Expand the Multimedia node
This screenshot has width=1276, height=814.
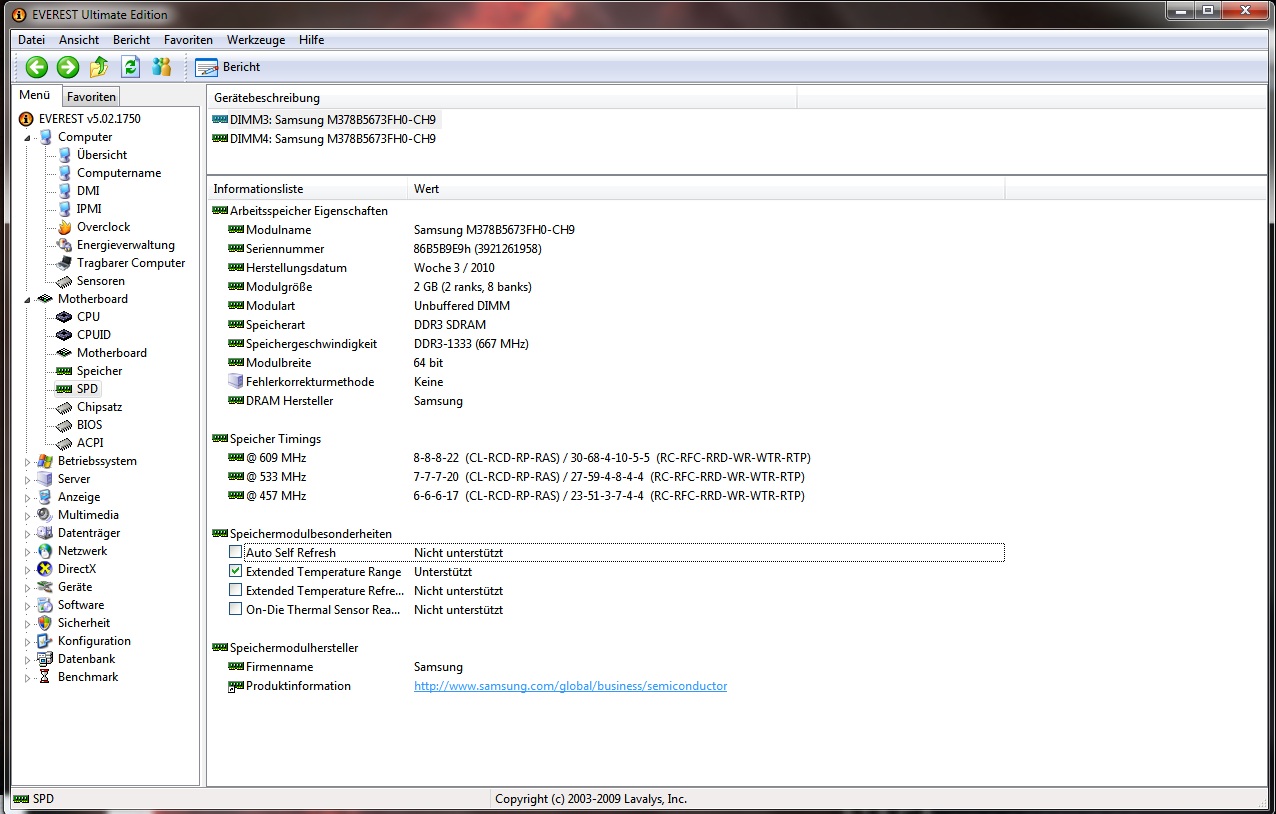coord(27,515)
